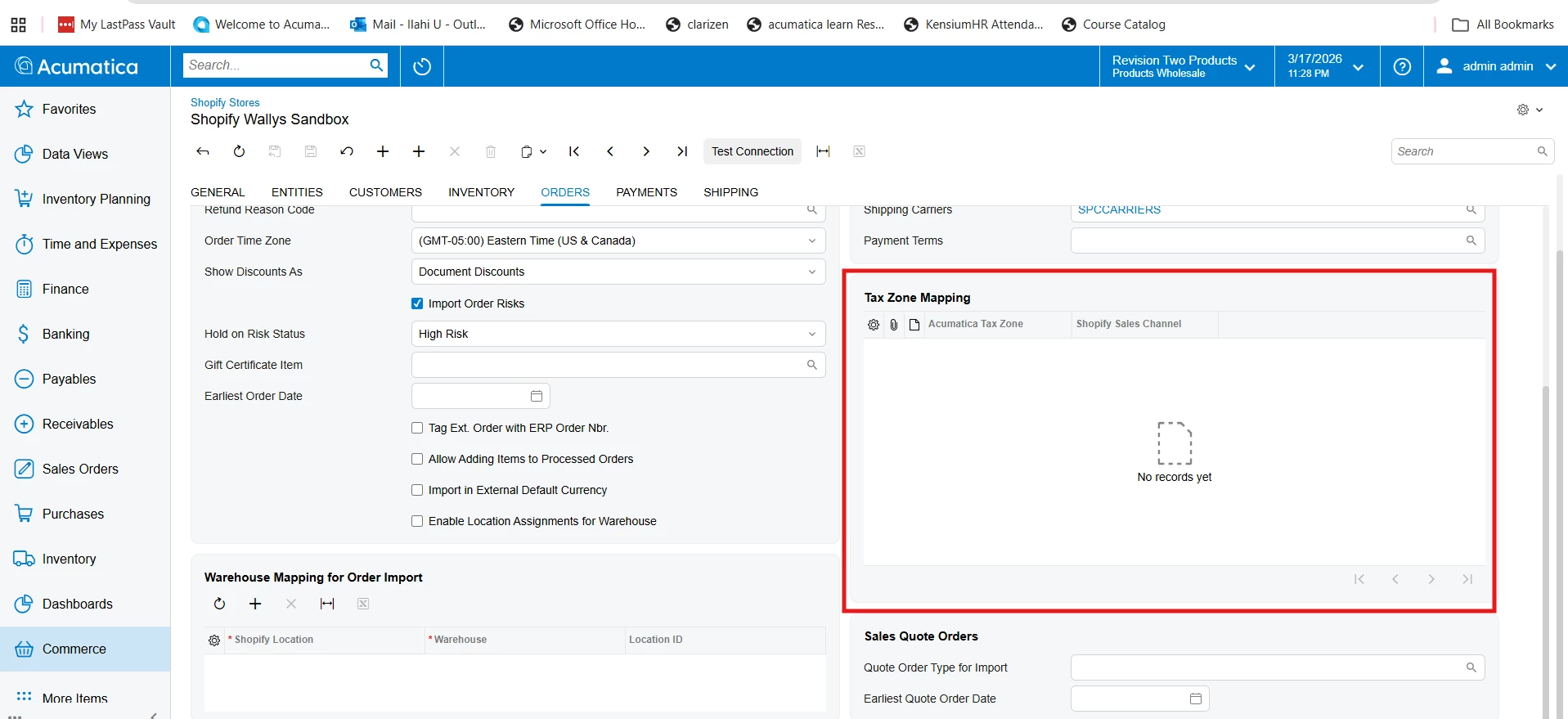
Task: Switch to ENTITIES tab
Action: click(x=297, y=192)
